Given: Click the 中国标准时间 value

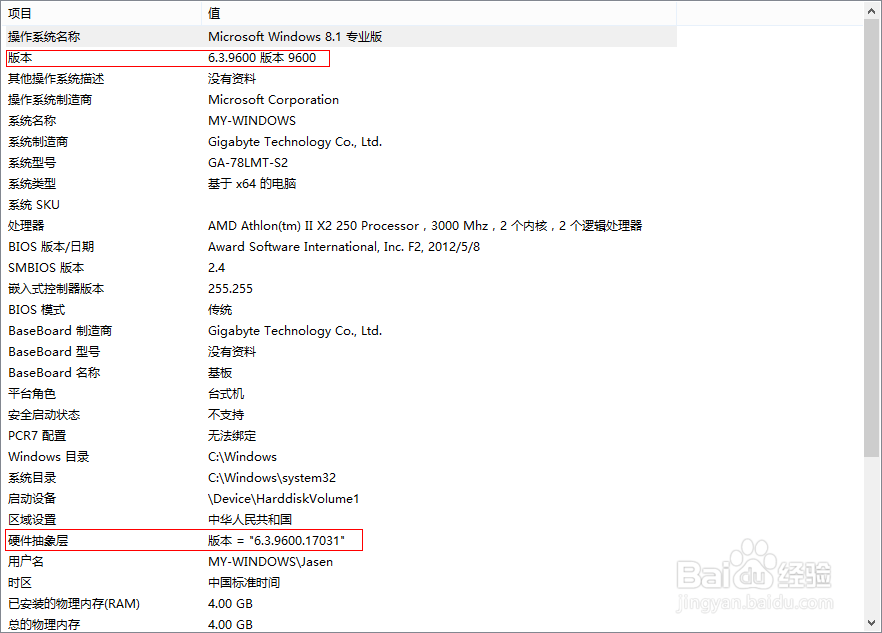Looking at the screenshot, I should [244, 582].
